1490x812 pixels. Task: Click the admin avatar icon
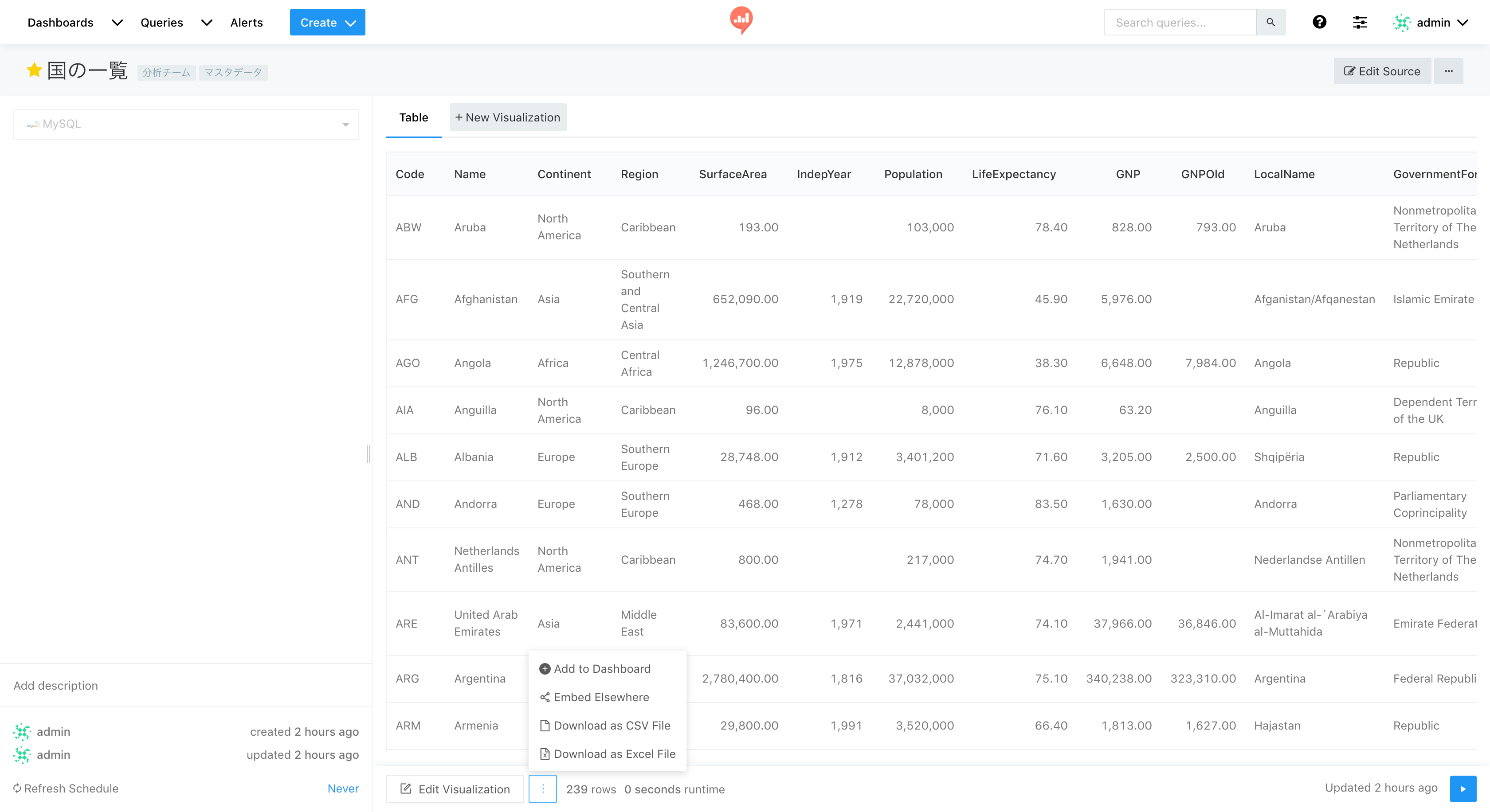1402,23
